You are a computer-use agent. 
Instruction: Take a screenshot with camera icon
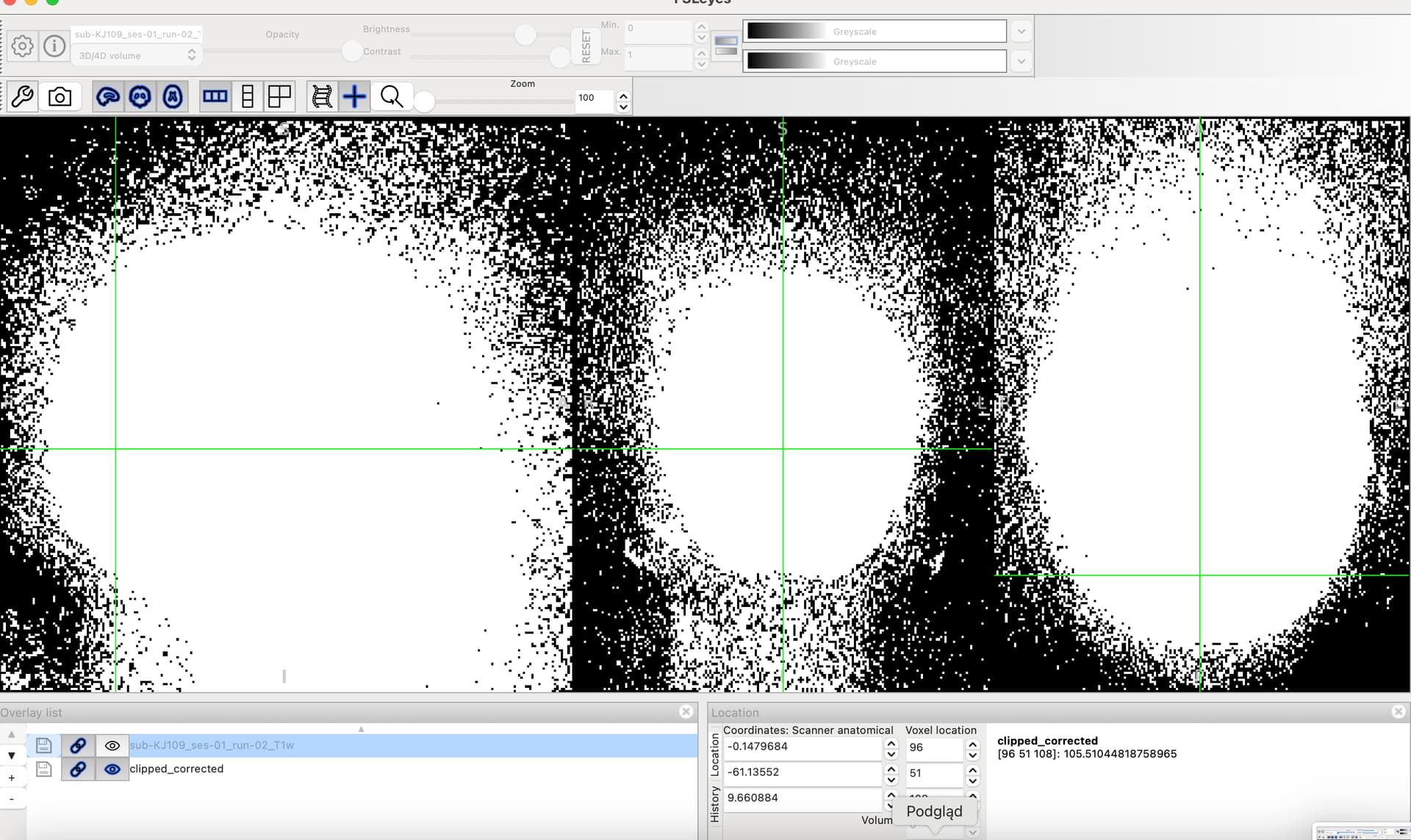60,97
